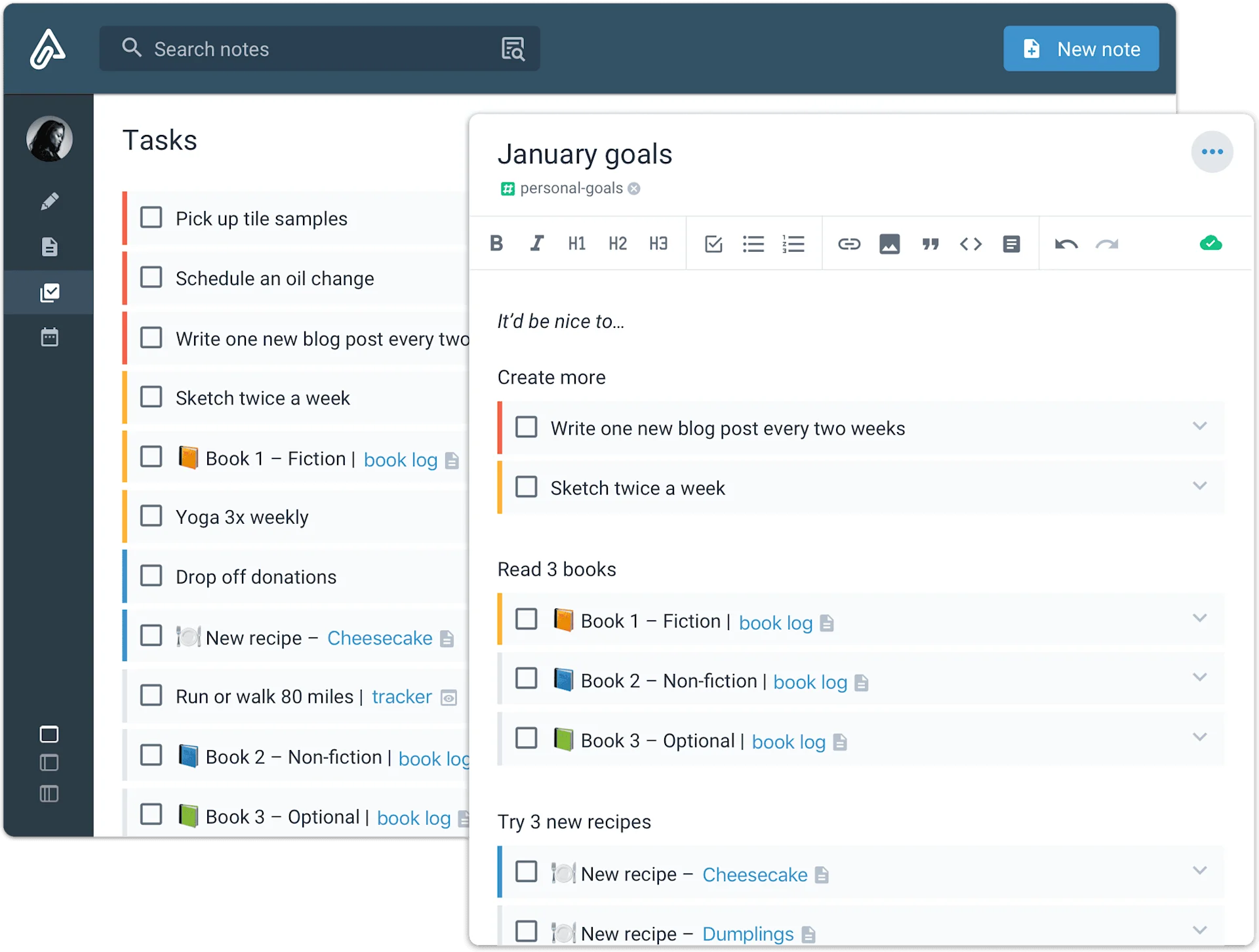The image size is (1259, 952).
Task: Tick the New recipe Cheesecake checkbox
Action: pos(527,872)
